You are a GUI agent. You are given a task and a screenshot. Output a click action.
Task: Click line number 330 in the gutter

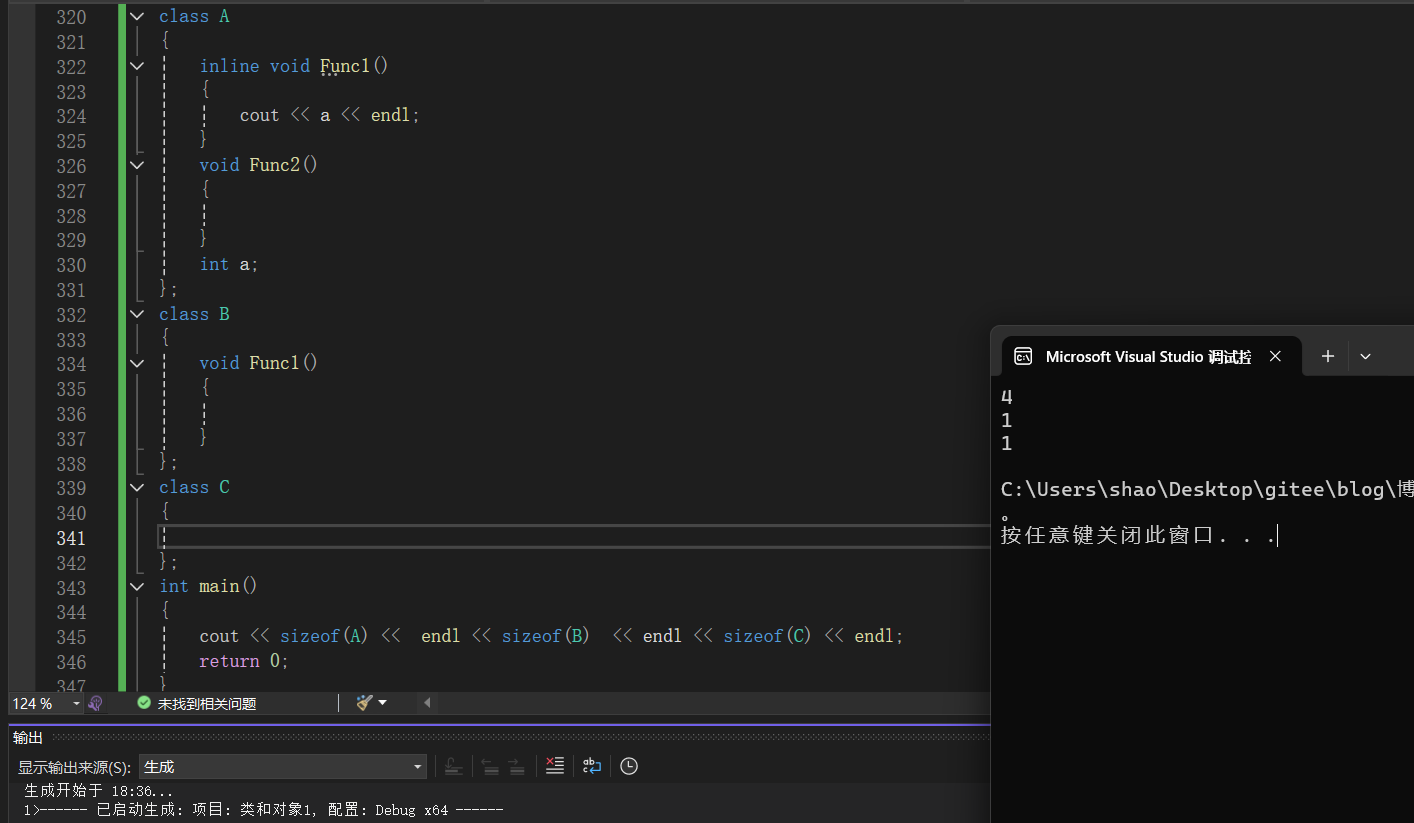coord(71,265)
